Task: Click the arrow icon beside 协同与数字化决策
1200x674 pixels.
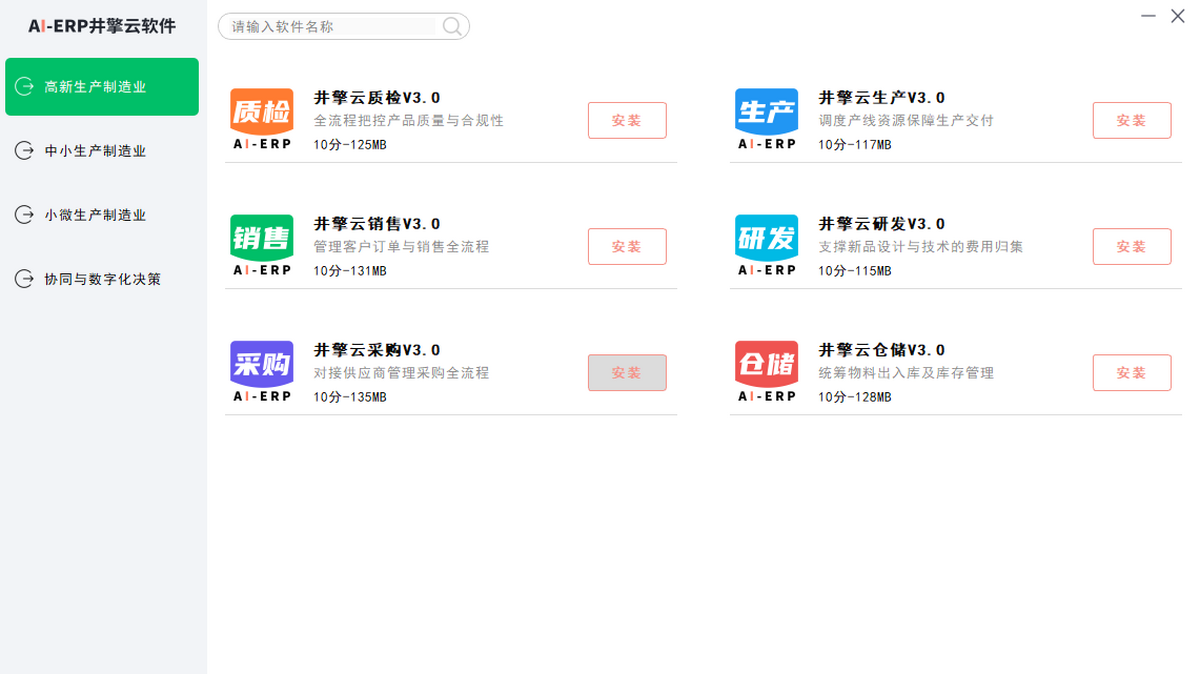Action: click(24, 279)
